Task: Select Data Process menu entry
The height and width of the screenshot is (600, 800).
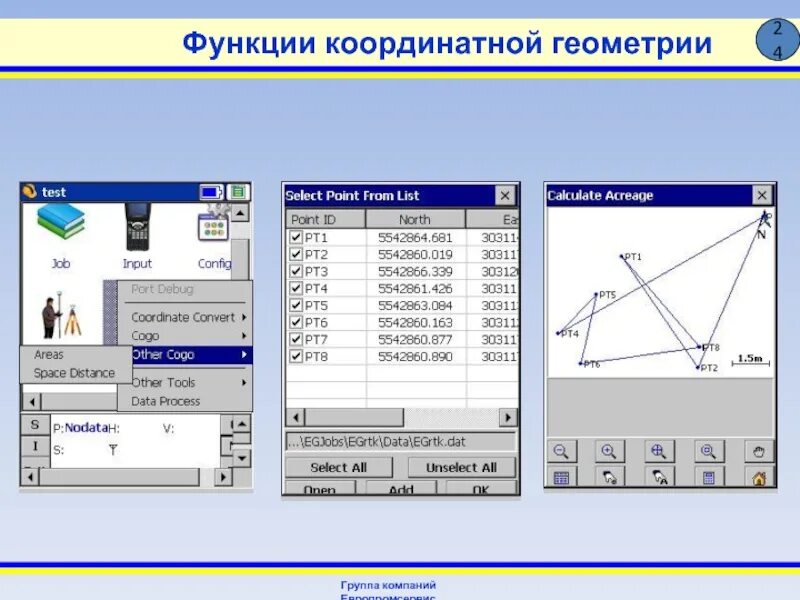Action: click(165, 401)
